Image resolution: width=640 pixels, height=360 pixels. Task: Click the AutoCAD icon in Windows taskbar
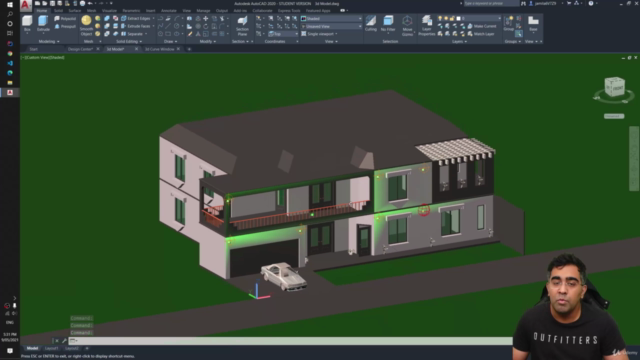10,93
